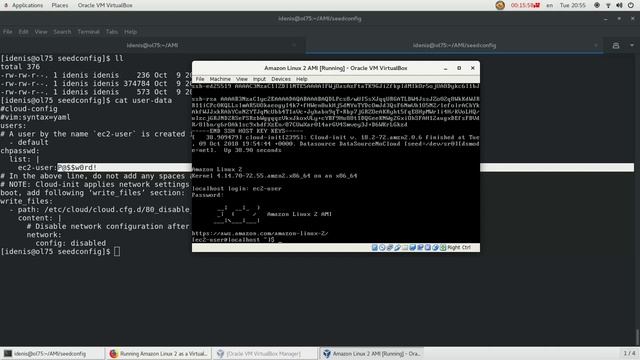Open the Input menu in VirtualBox window
Image resolution: width=640 pixels, height=360 pixels.
point(259,79)
